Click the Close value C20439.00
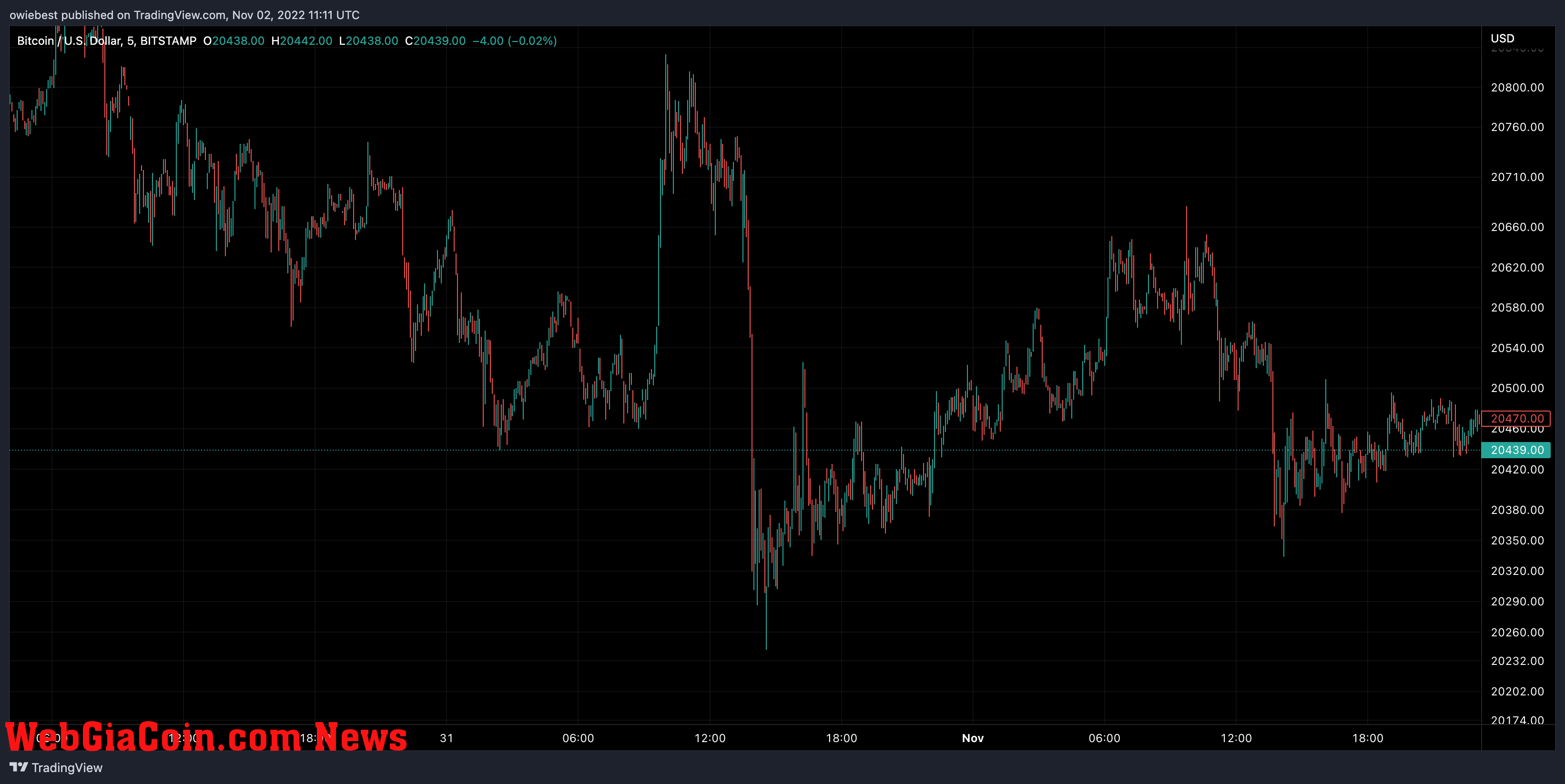The height and width of the screenshot is (784, 1565). tap(436, 40)
